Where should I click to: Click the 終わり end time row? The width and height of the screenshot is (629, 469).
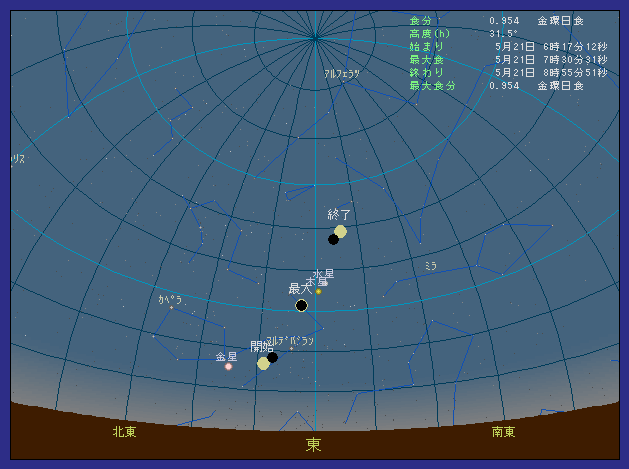(x=507, y=72)
